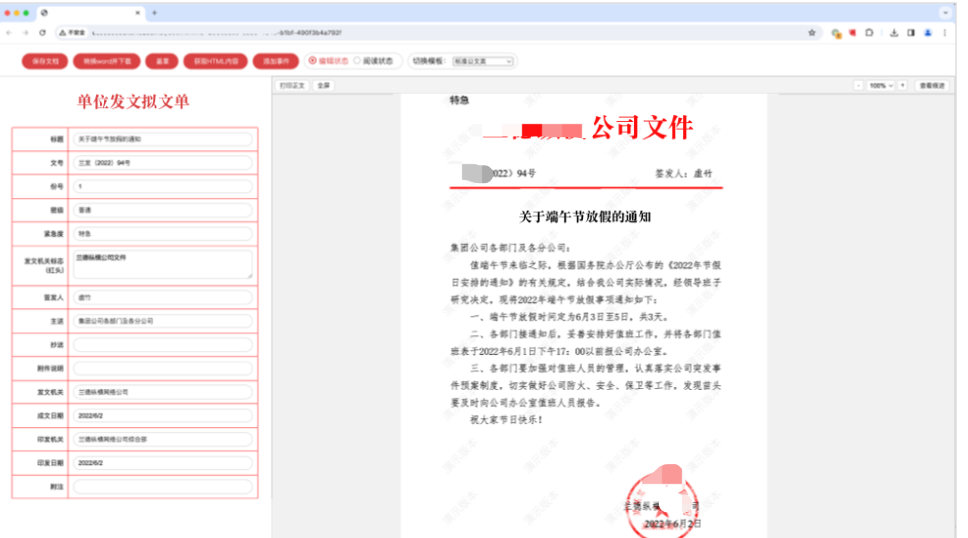Click the 紧急度 urgency input field
The image size is (968, 538).
[163, 233]
